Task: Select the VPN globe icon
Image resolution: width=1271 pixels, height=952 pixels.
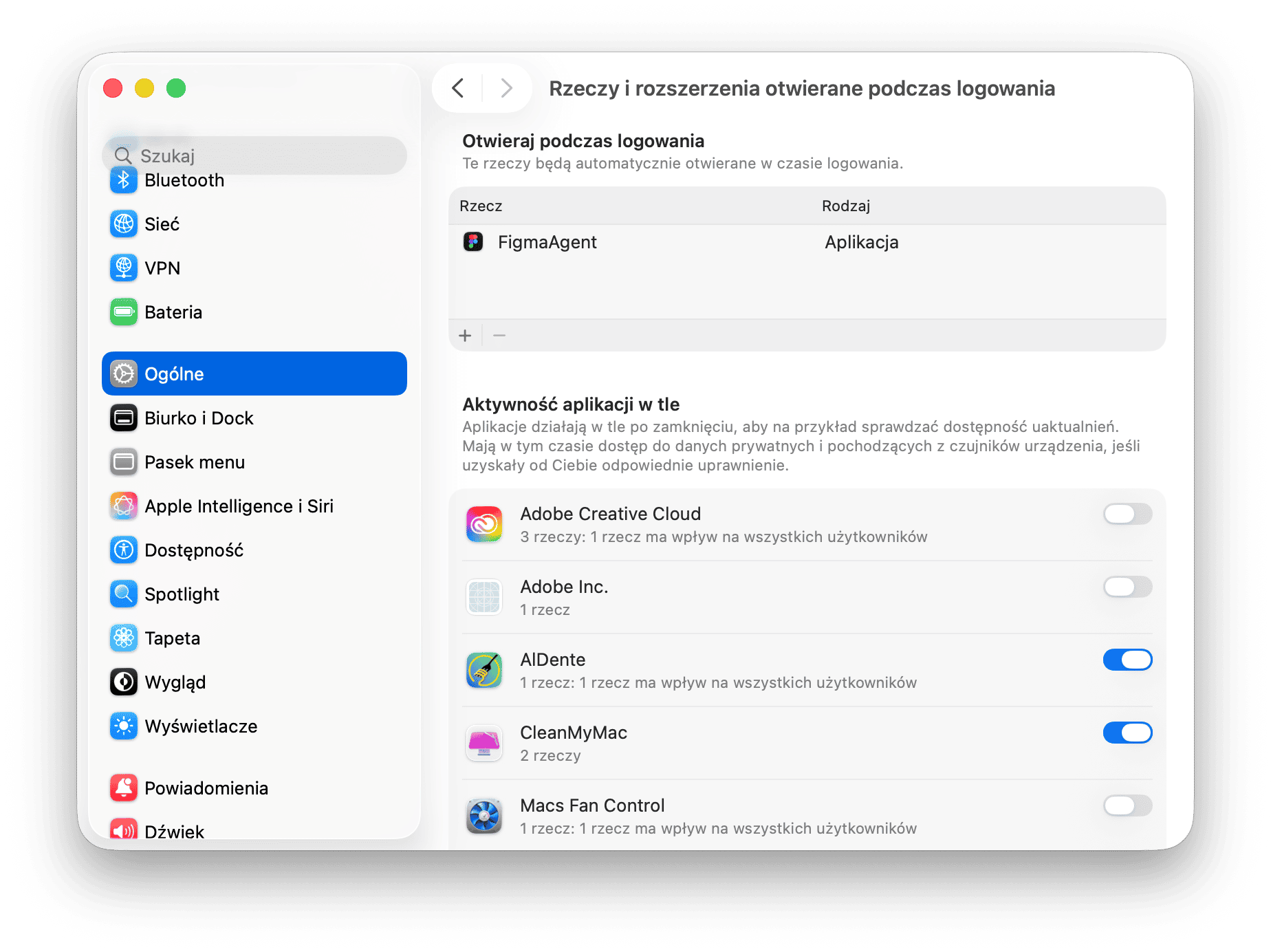Action: (x=124, y=268)
